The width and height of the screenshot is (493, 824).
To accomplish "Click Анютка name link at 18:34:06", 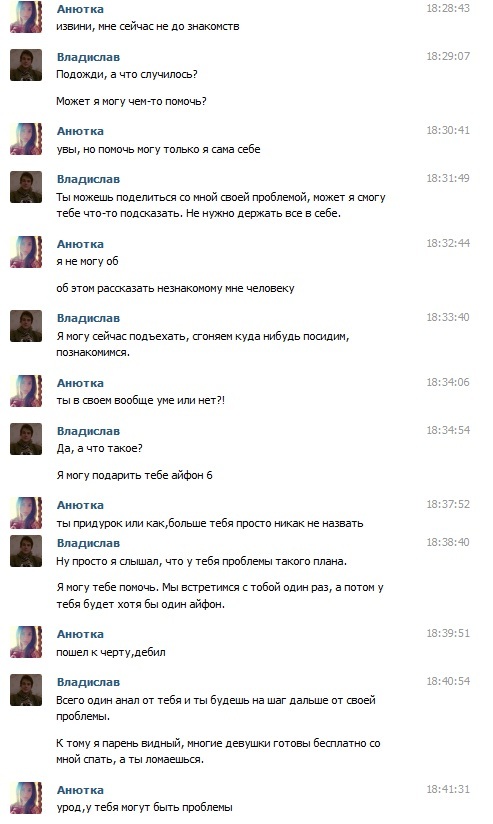I will click(x=80, y=383).
